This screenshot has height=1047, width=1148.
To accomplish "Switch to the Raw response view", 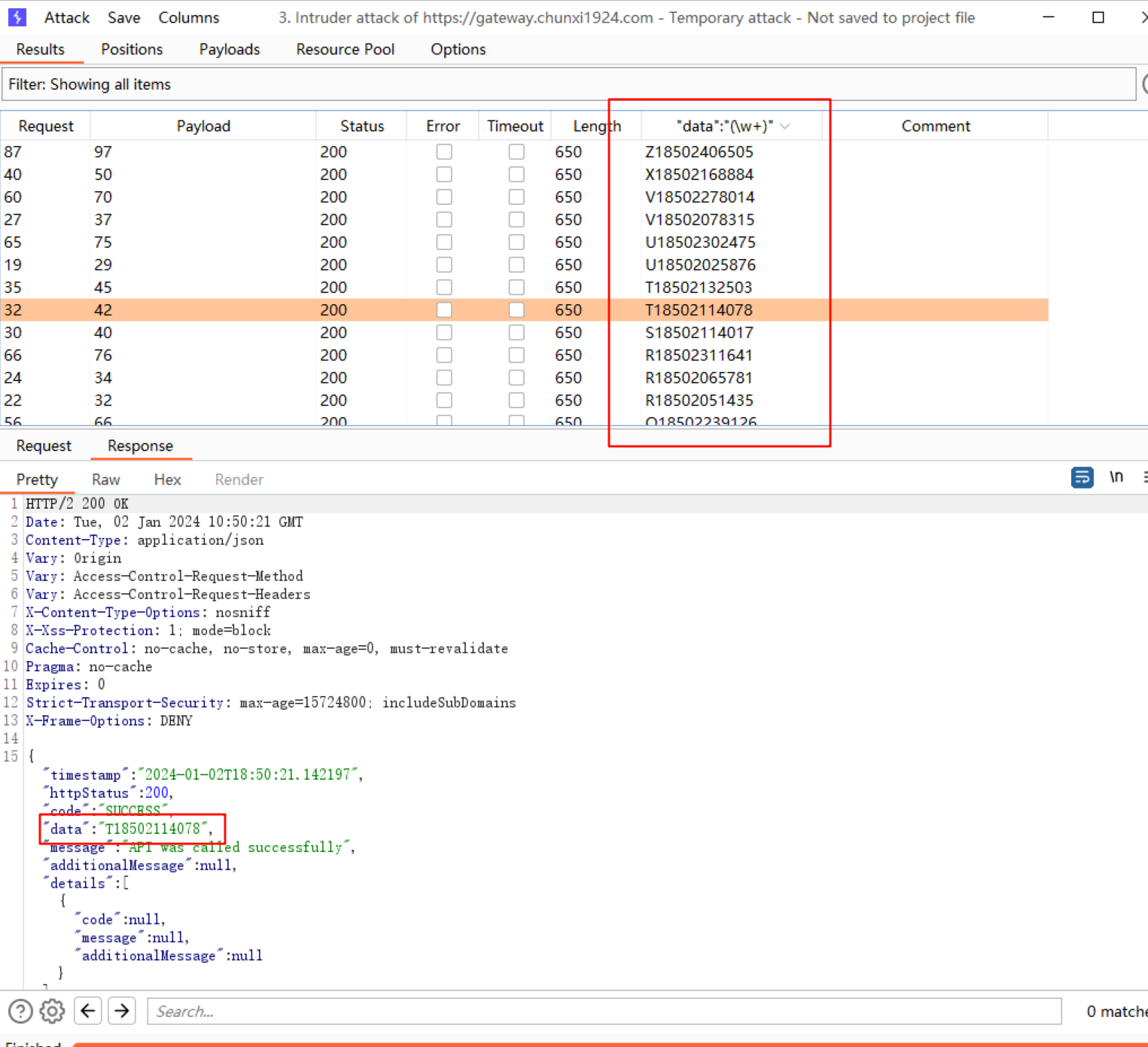I will pos(105,479).
